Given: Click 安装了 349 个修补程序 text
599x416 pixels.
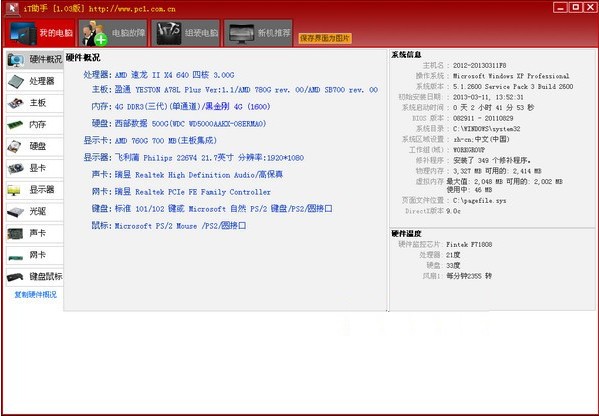Looking at the screenshot, I should pyautogui.click(x=492, y=160).
